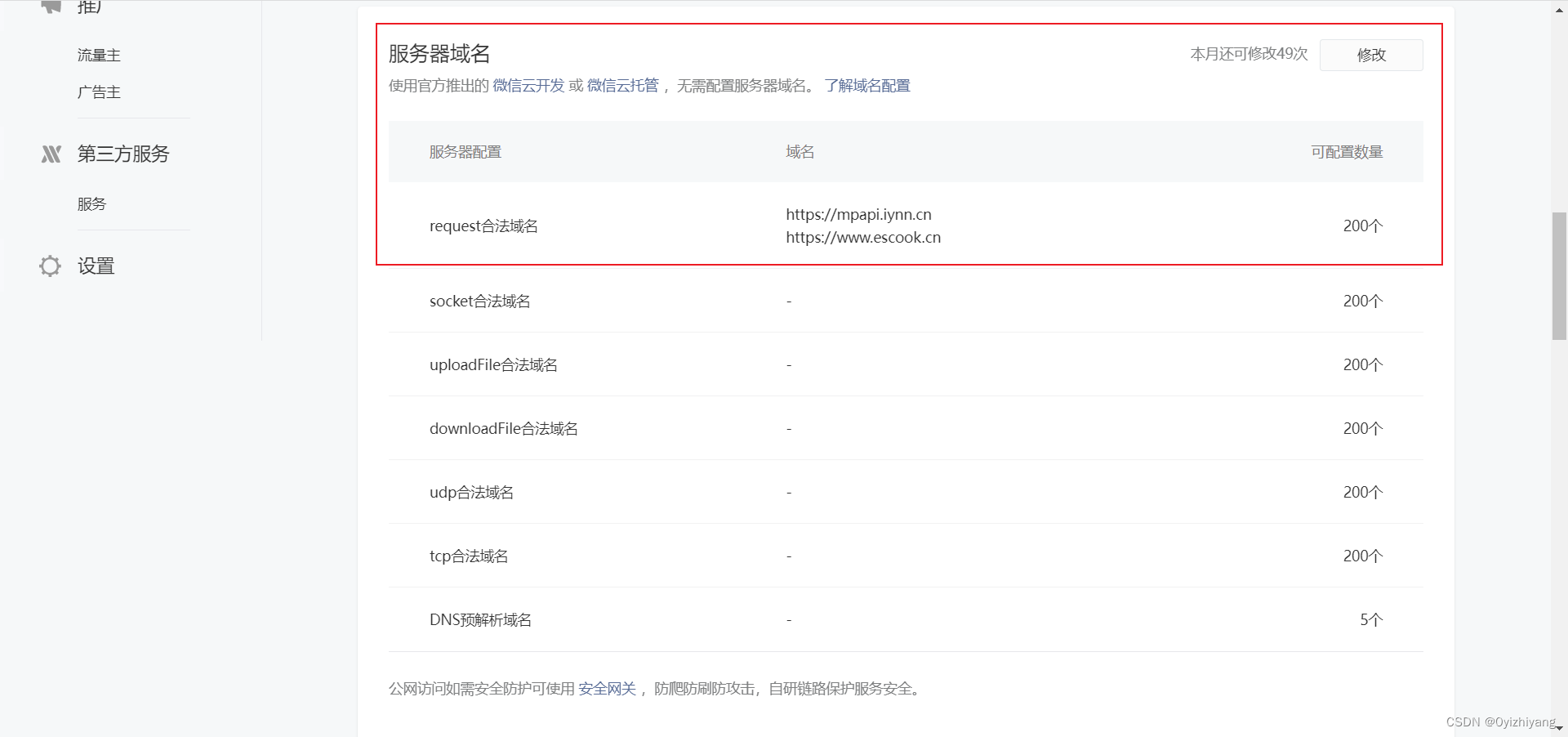Open the 安全网关 link
Viewport: 1568px width, 737px height.
pyautogui.click(x=607, y=689)
